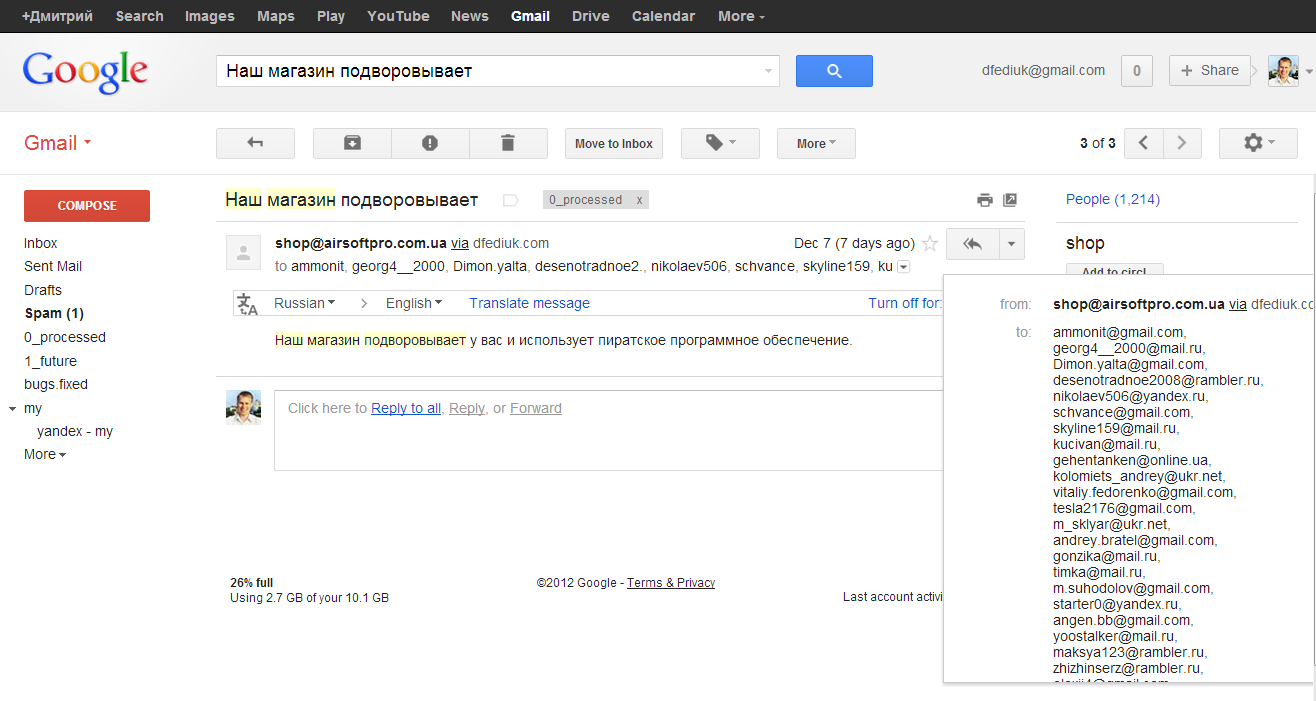
Task: Reply using the arrow icon
Action: [x=972, y=243]
